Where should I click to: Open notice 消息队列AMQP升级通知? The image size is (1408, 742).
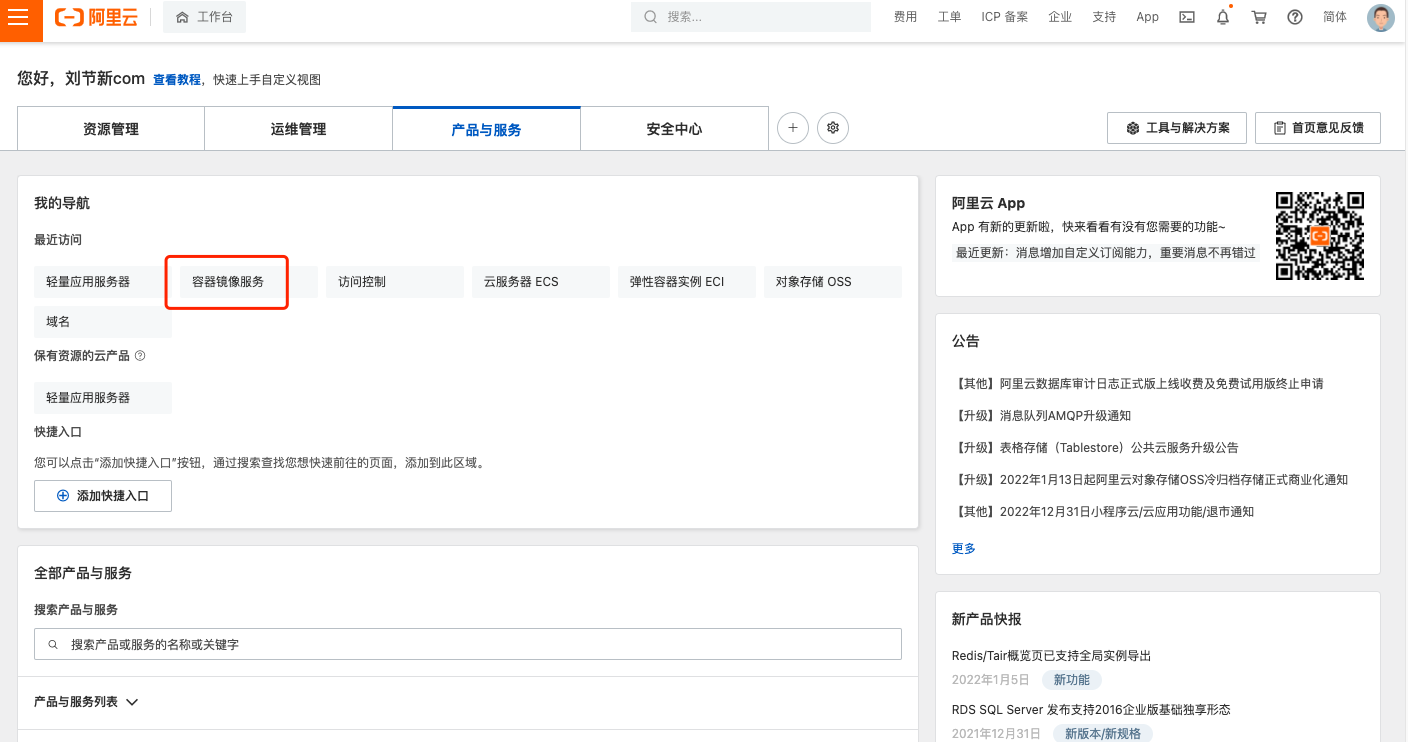click(1043, 416)
